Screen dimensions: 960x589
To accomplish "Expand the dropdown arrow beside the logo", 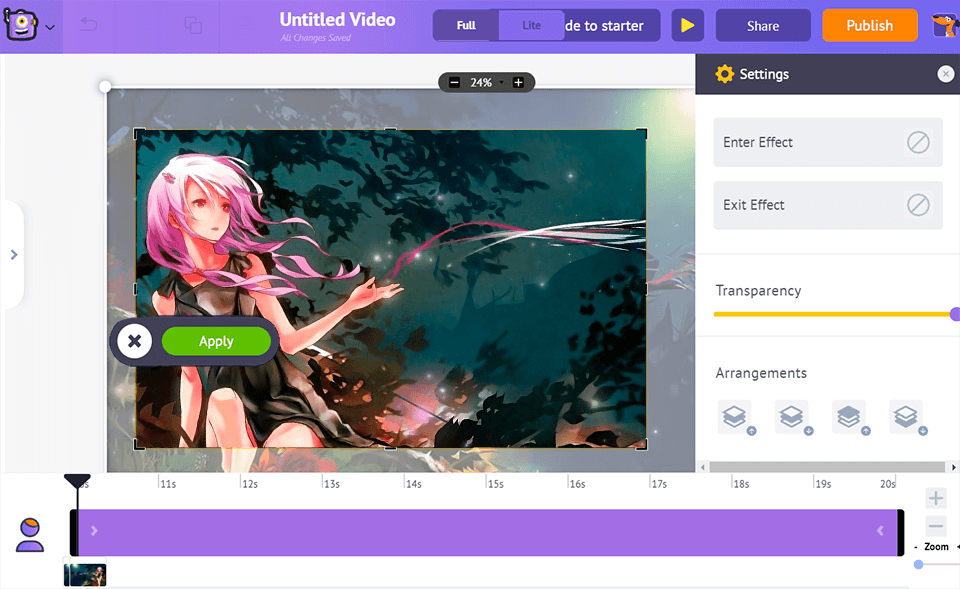I will [50, 27].
